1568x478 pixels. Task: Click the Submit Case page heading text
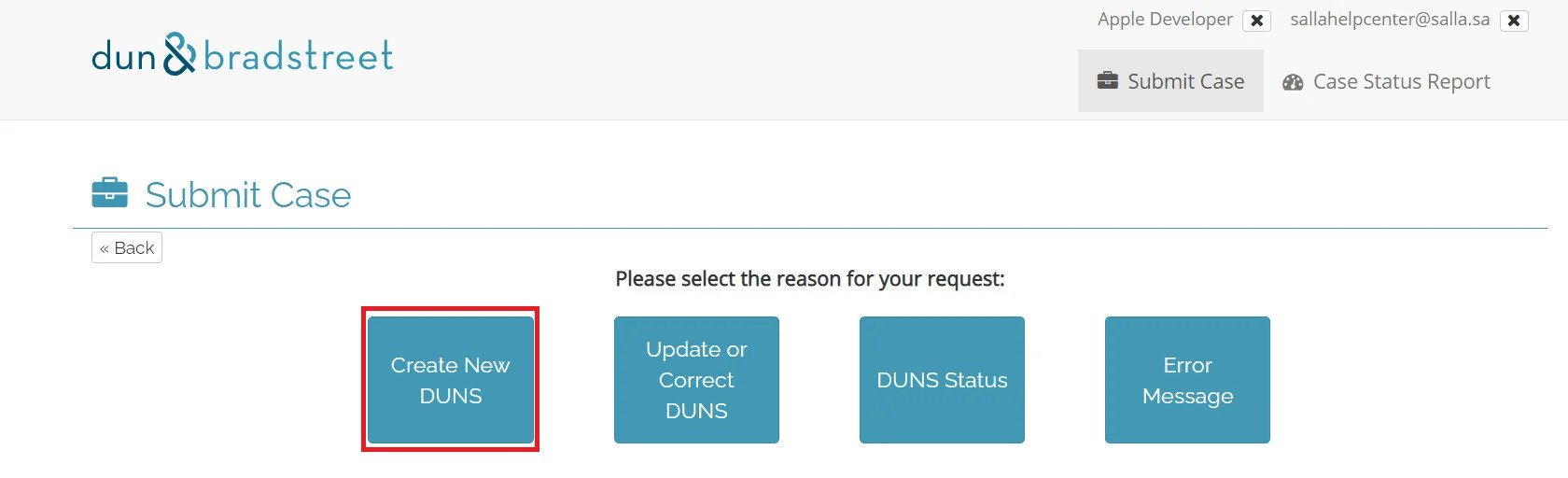coord(248,195)
